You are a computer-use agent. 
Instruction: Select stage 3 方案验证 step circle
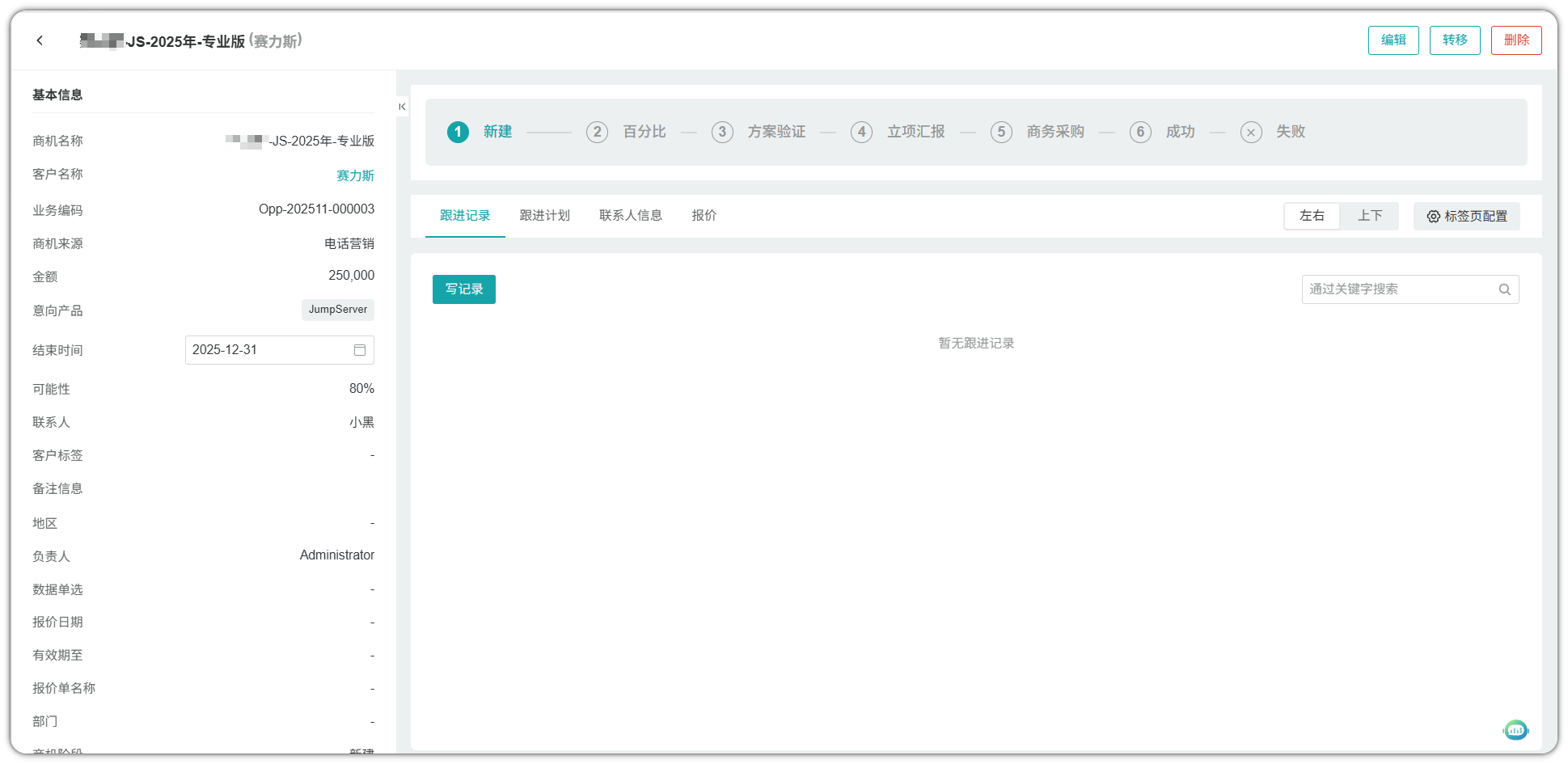tap(722, 132)
